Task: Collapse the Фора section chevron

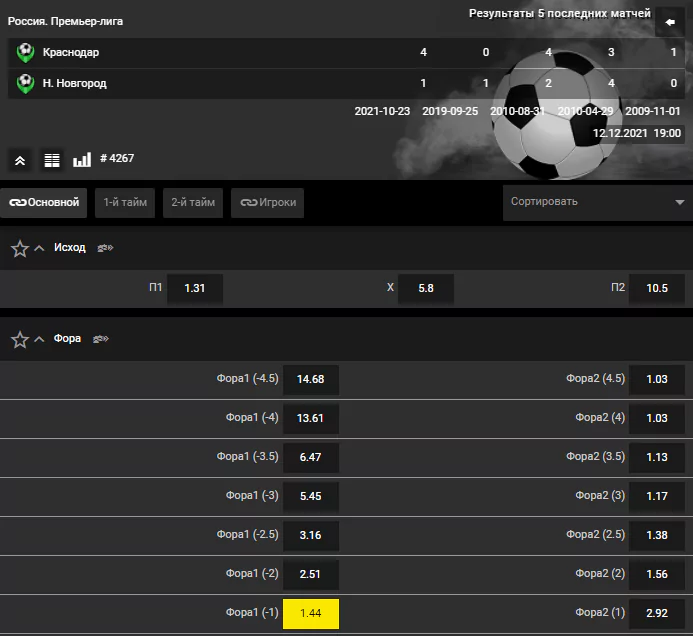Action: [x=39, y=339]
